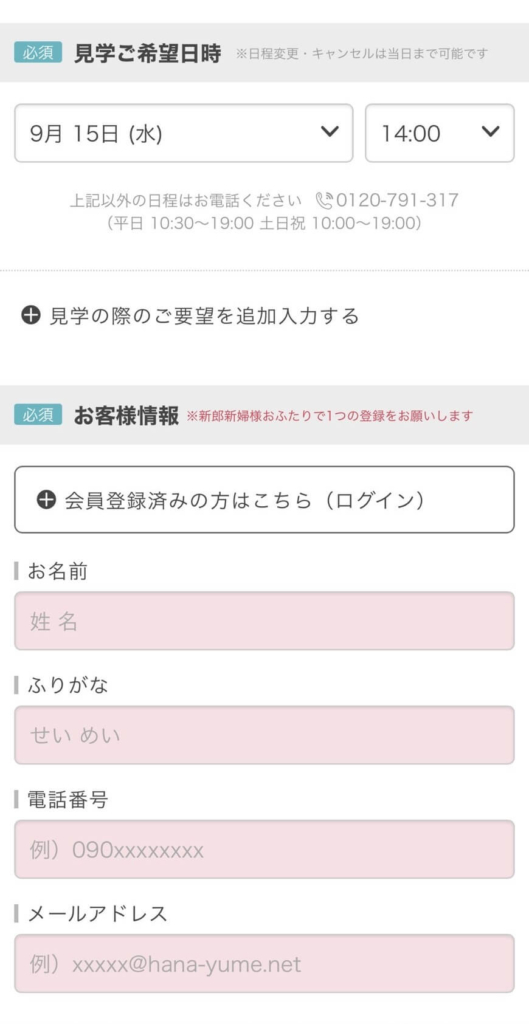Tap the phone number 0120-791-317
529x1024 pixels.
[x=397, y=200]
